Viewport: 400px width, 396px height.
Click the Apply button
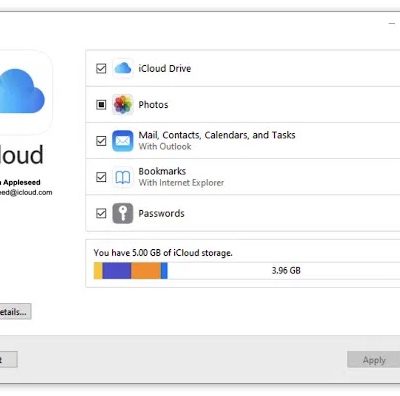374,360
